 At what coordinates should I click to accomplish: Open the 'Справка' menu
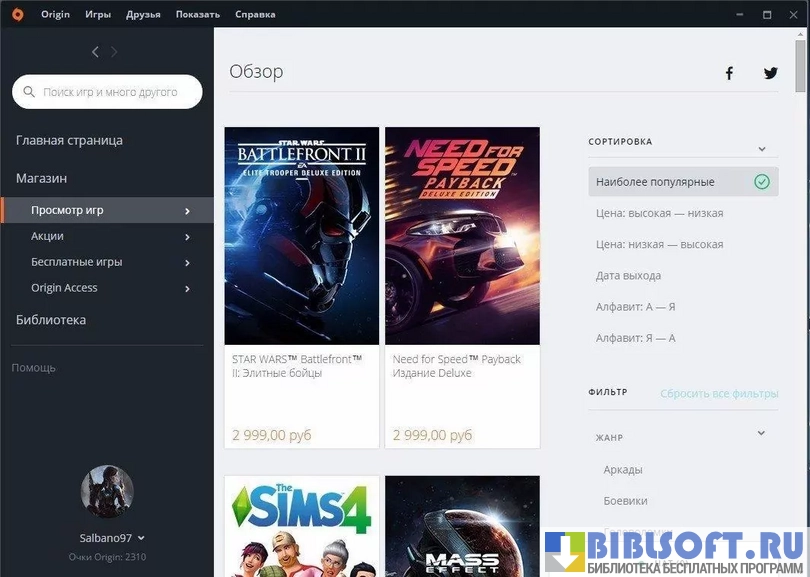[255, 14]
